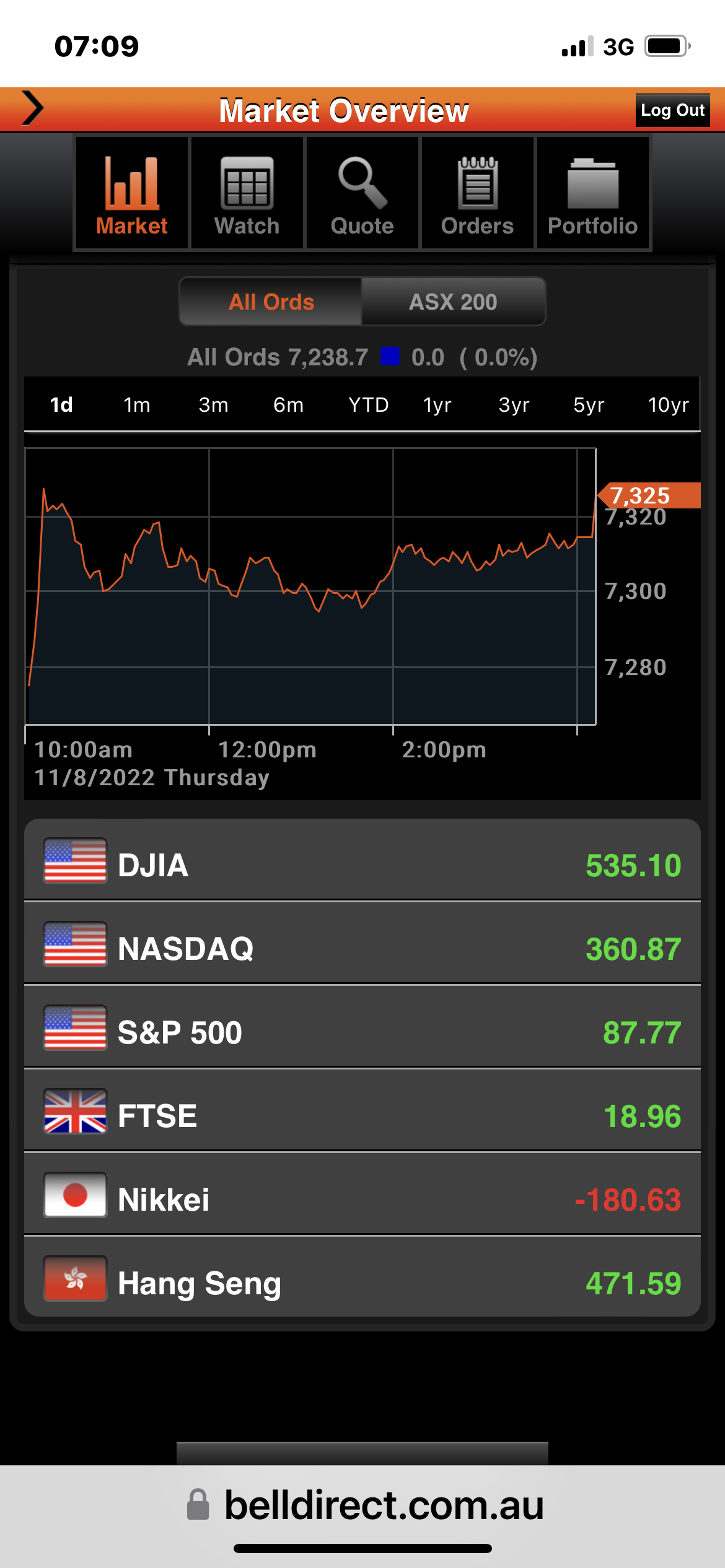Select the All Ords index toggle
725x1568 pixels.
pyautogui.click(x=271, y=302)
